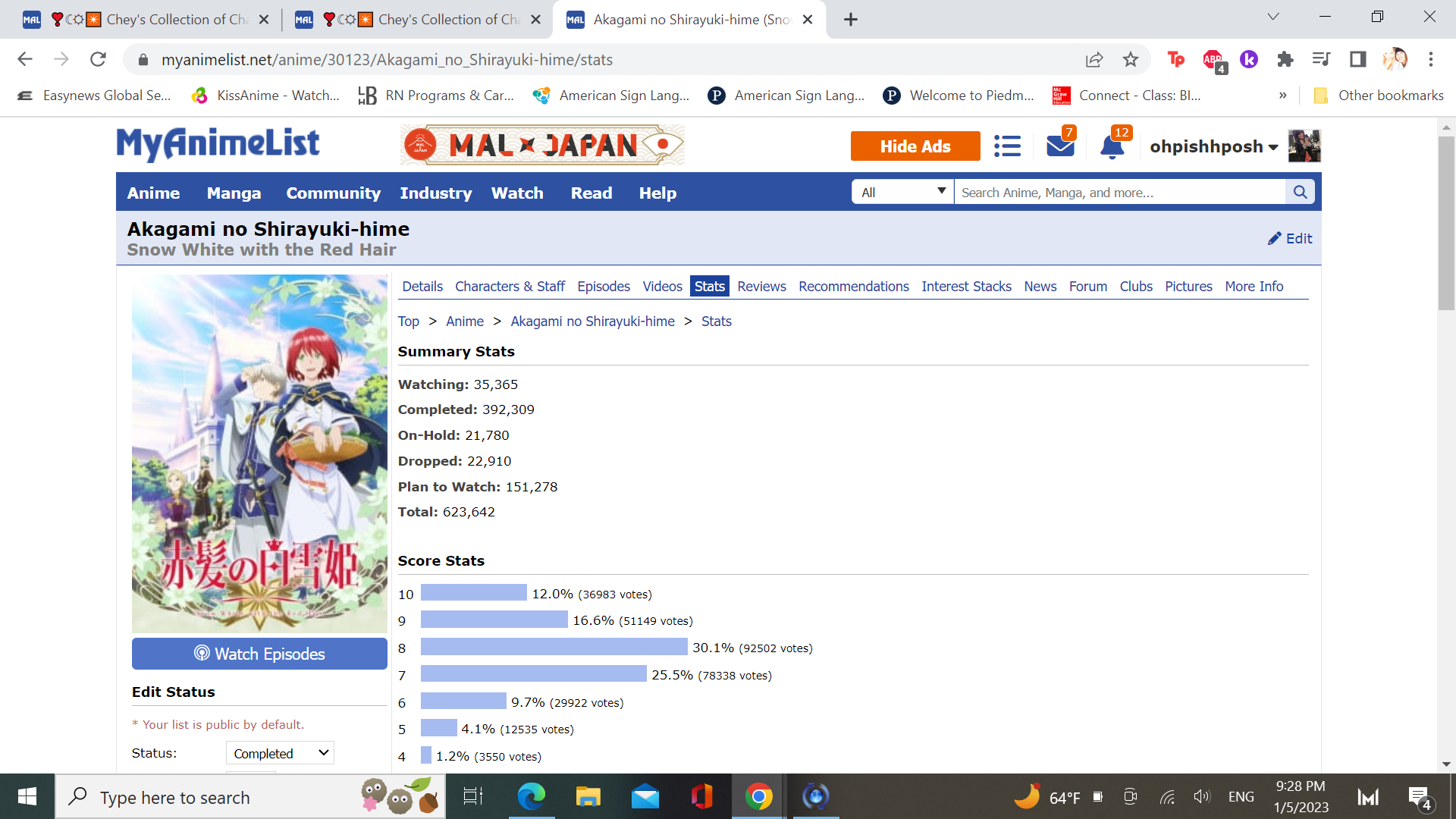Open the Manga nav menu
1456x819 pixels.
tap(234, 193)
